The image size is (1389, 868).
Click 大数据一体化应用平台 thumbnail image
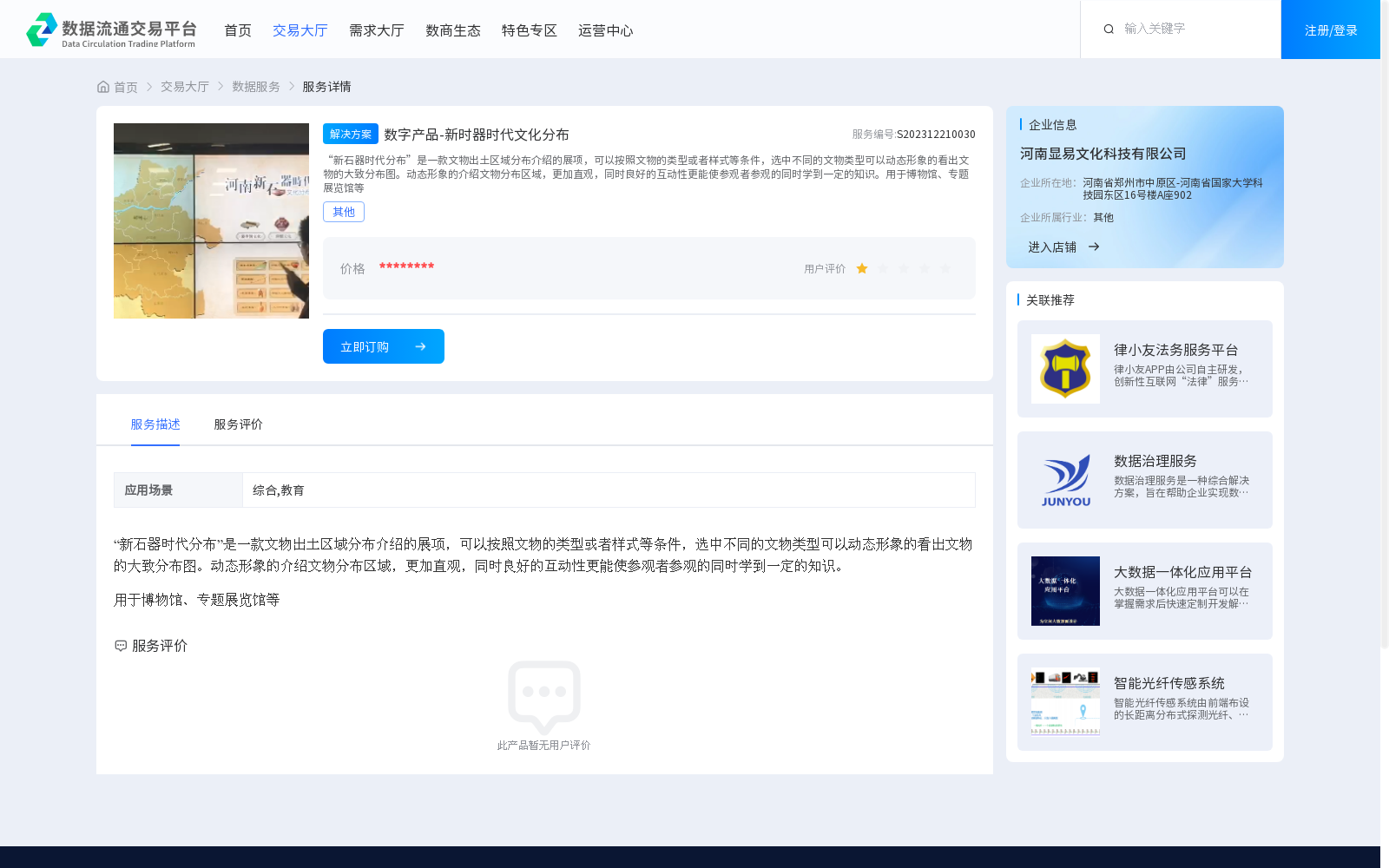(1065, 591)
